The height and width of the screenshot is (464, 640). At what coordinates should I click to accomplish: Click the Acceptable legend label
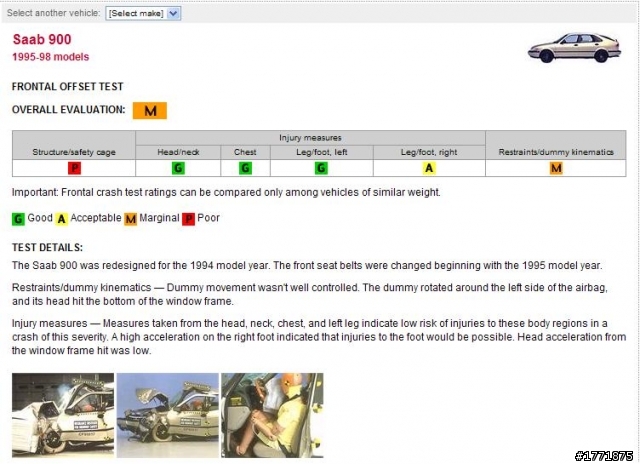(96, 218)
